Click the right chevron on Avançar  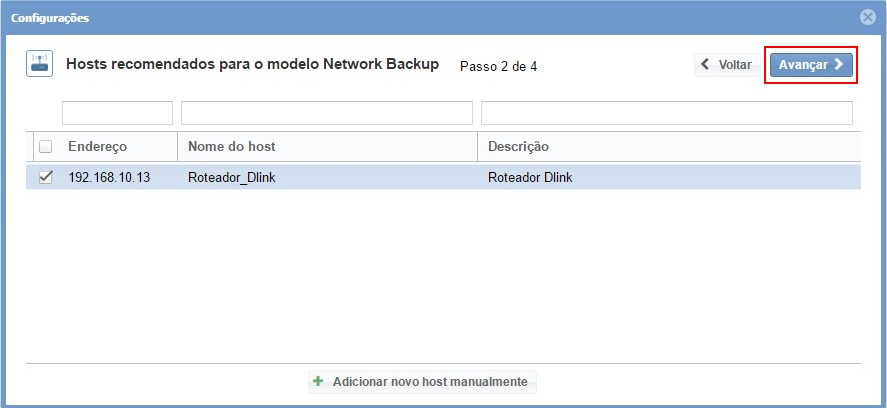click(838, 65)
